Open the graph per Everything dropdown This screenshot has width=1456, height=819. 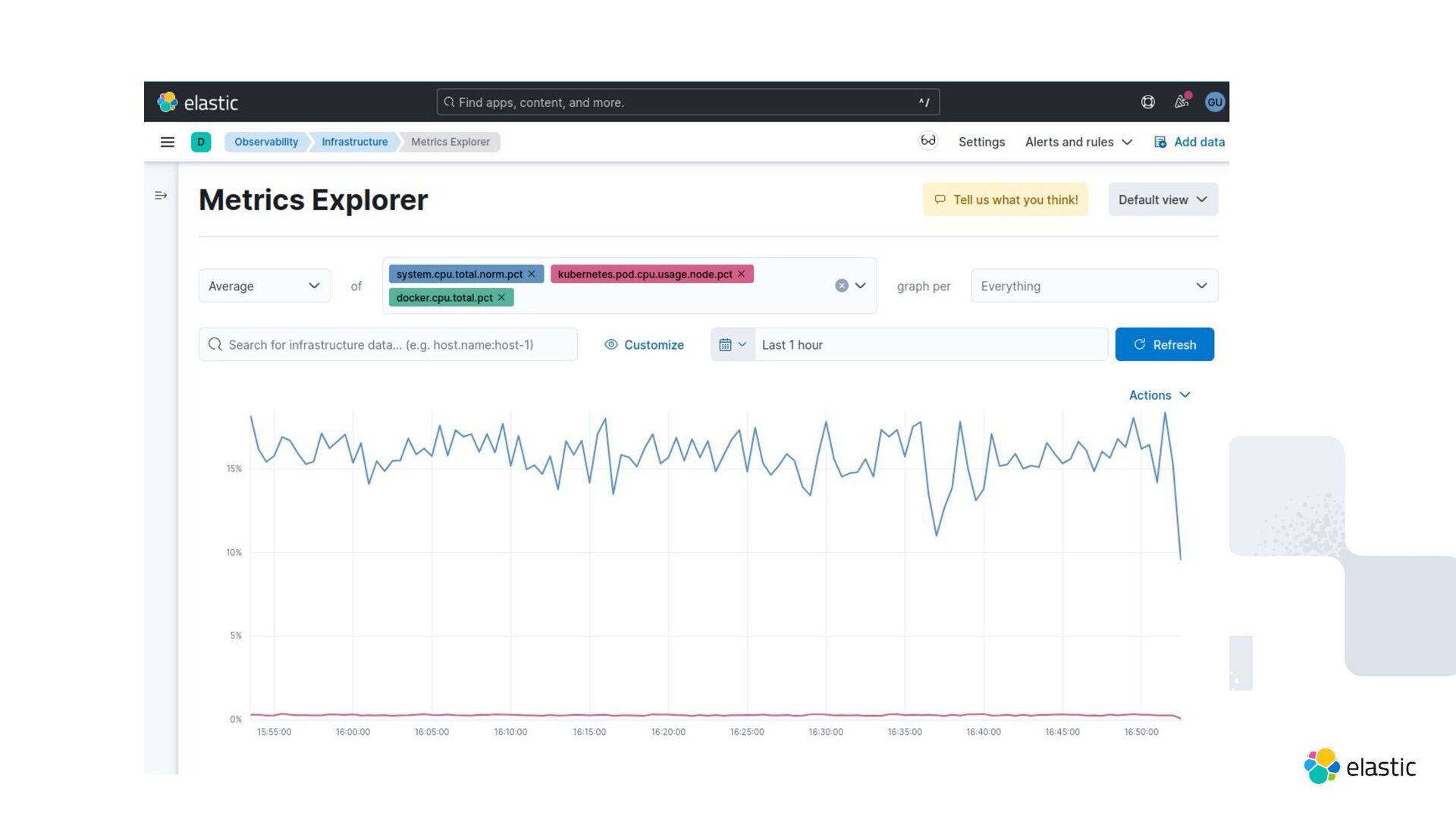[x=1094, y=286]
